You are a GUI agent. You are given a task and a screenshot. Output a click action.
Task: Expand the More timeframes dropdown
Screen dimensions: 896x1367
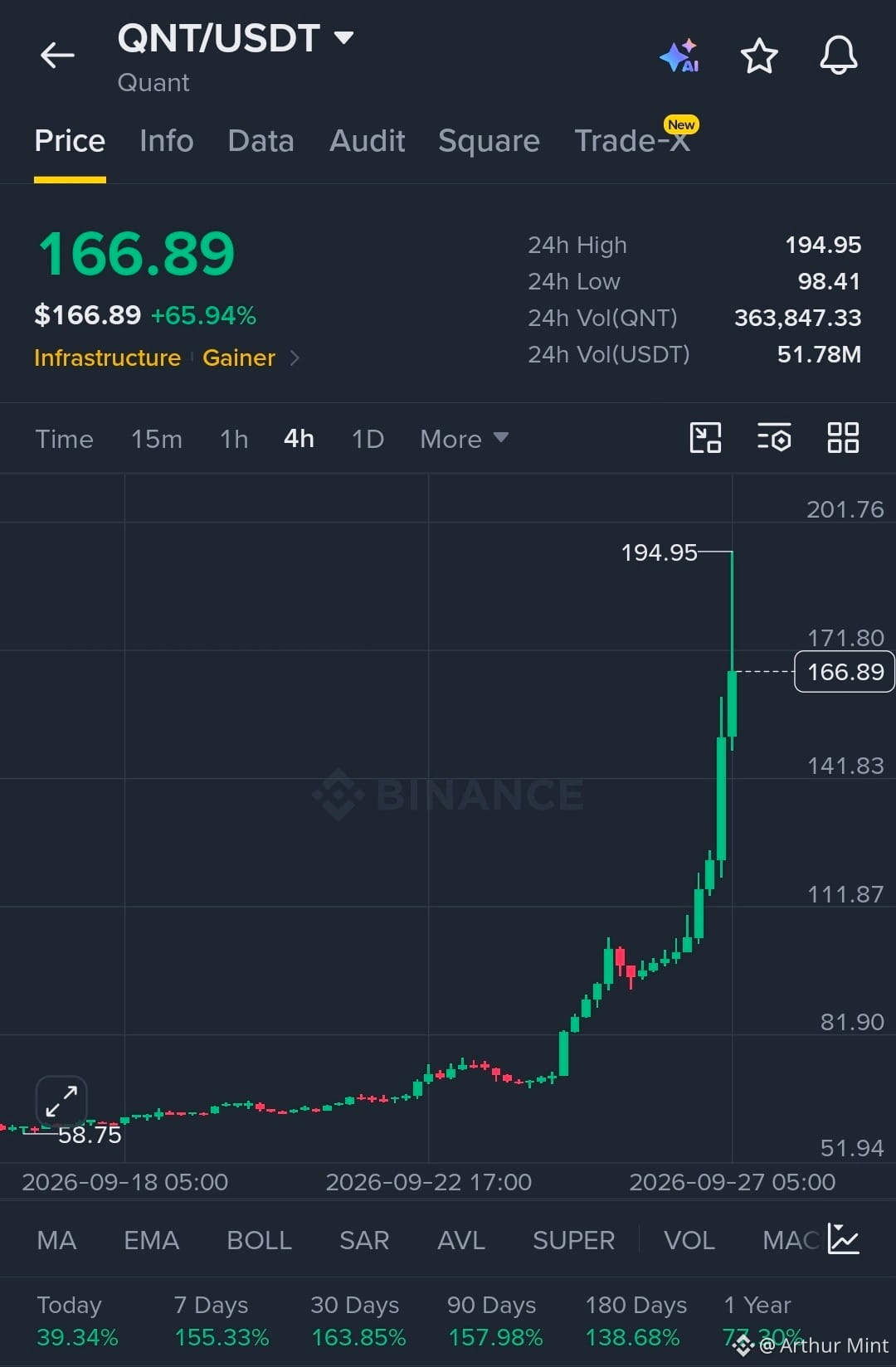pos(464,439)
